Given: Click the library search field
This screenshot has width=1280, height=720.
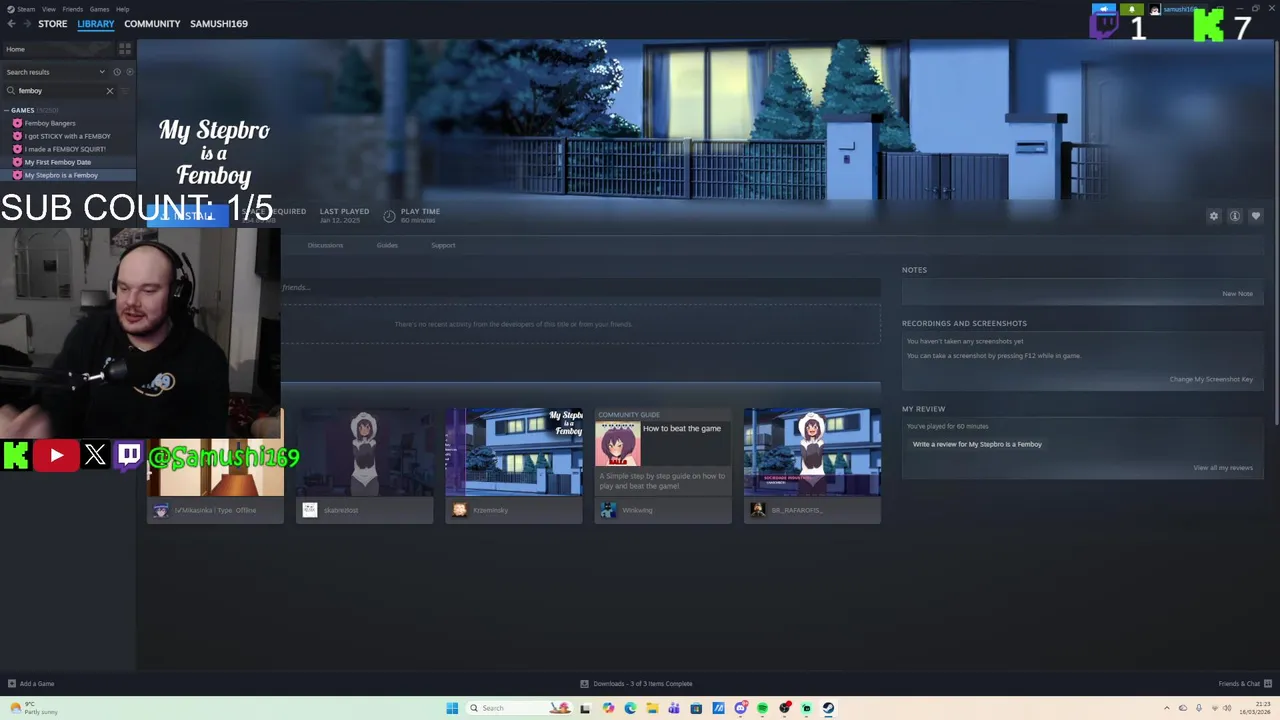Looking at the screenshot, I should coord(60,91).
